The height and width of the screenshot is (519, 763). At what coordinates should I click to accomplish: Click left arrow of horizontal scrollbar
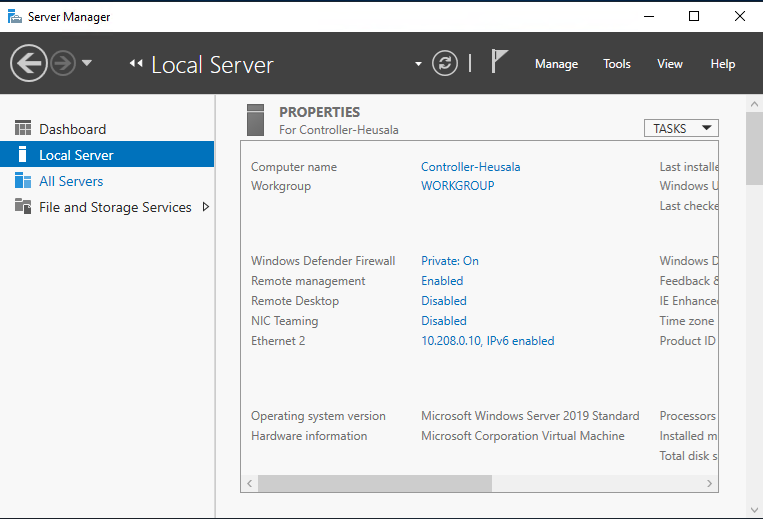point(250,483)
